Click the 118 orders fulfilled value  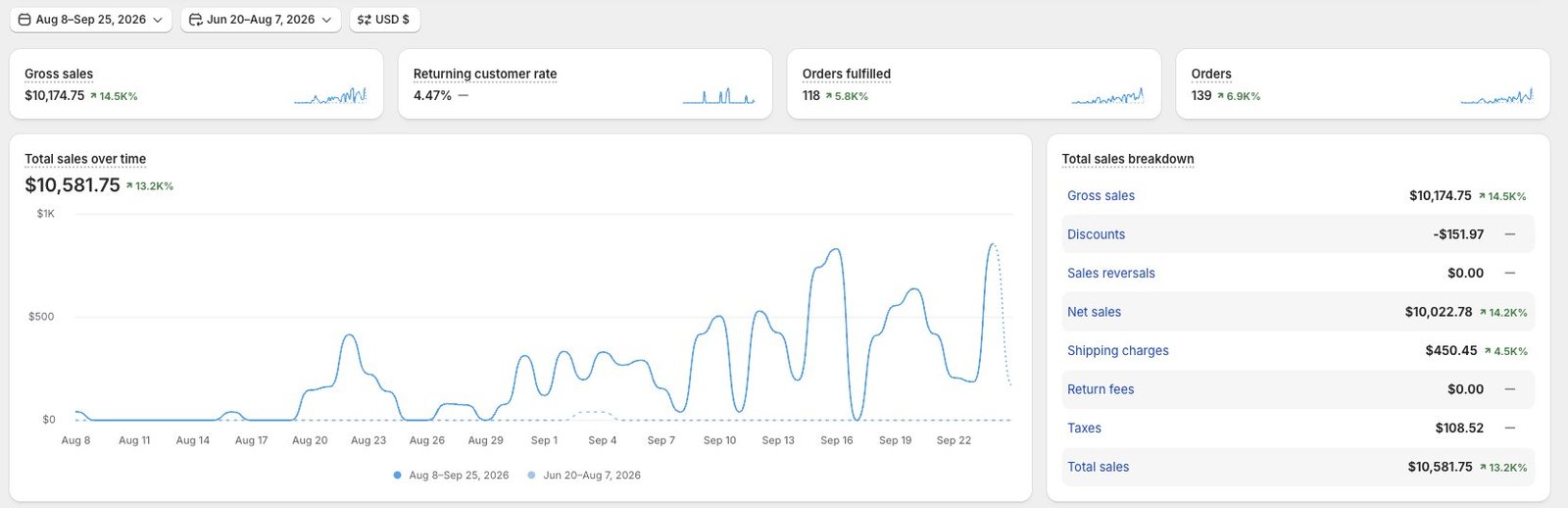coord(811,96)
